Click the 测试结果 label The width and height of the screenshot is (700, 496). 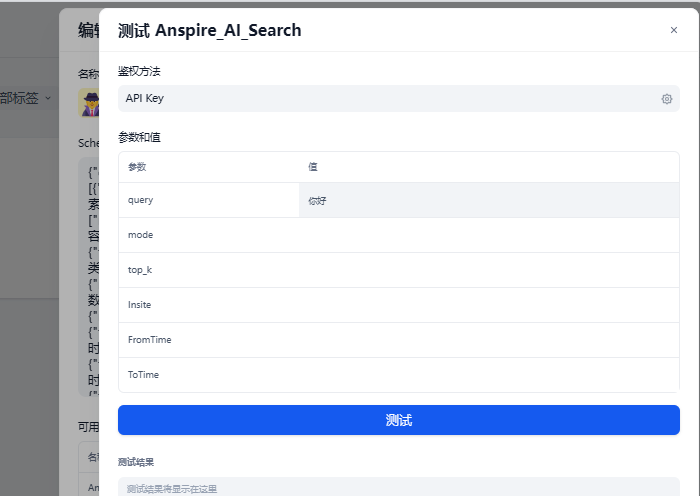136,462
